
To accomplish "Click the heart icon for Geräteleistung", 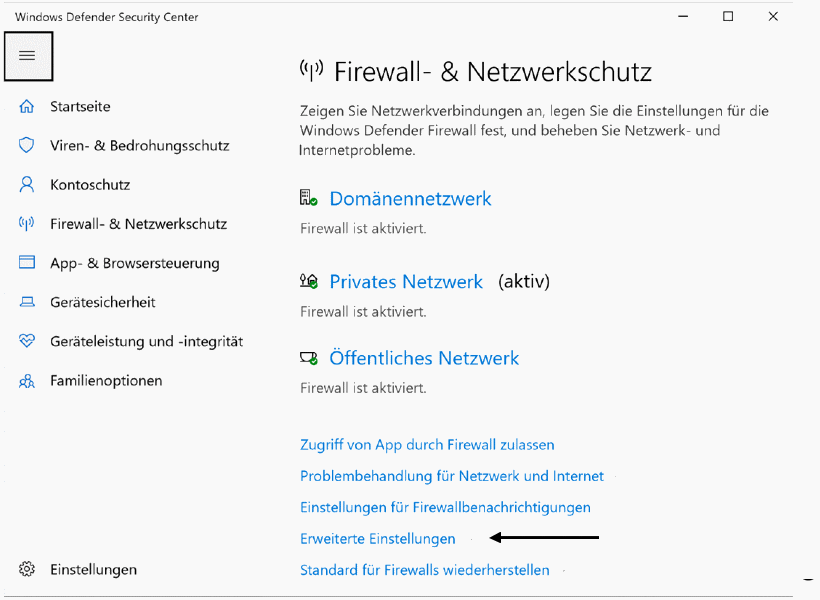I will 27,341.
